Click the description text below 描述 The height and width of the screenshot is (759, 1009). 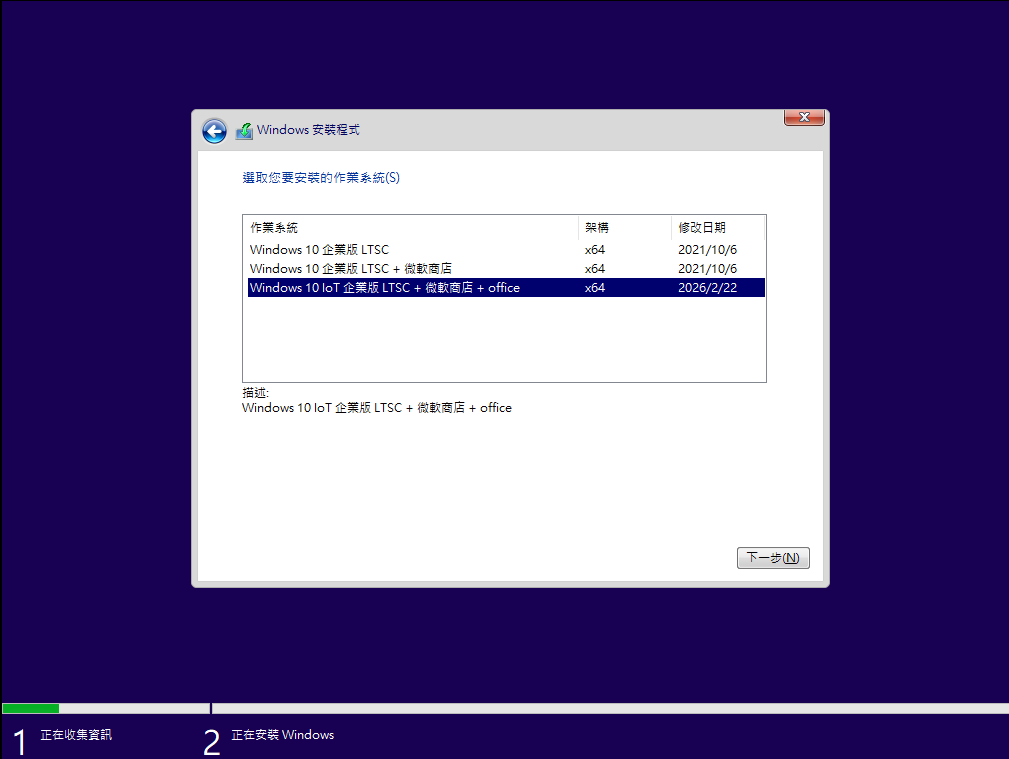click(x=376, y=408)
